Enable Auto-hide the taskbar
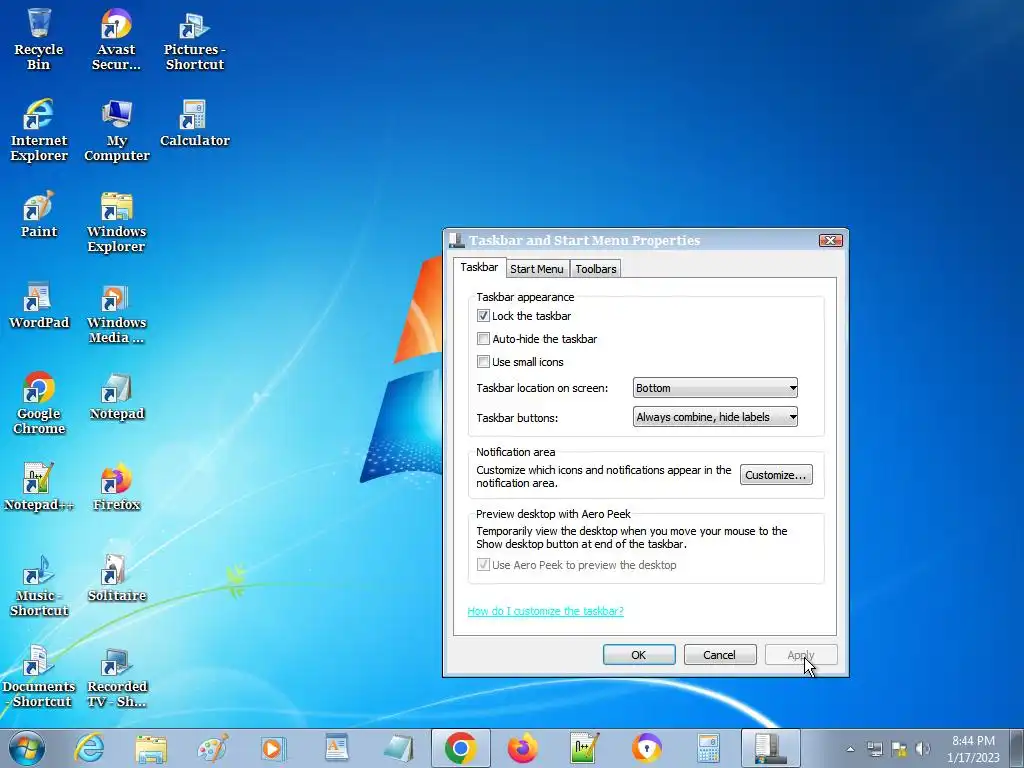The image size is (1024, 768). point(483,339)
